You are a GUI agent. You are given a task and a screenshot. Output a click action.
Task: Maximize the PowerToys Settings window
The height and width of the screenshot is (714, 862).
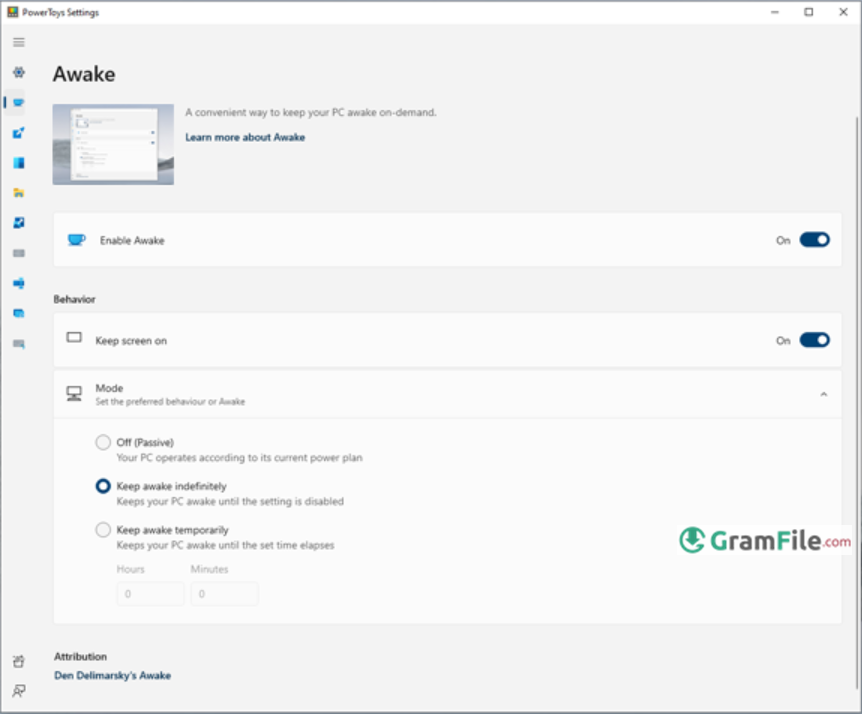809,12
